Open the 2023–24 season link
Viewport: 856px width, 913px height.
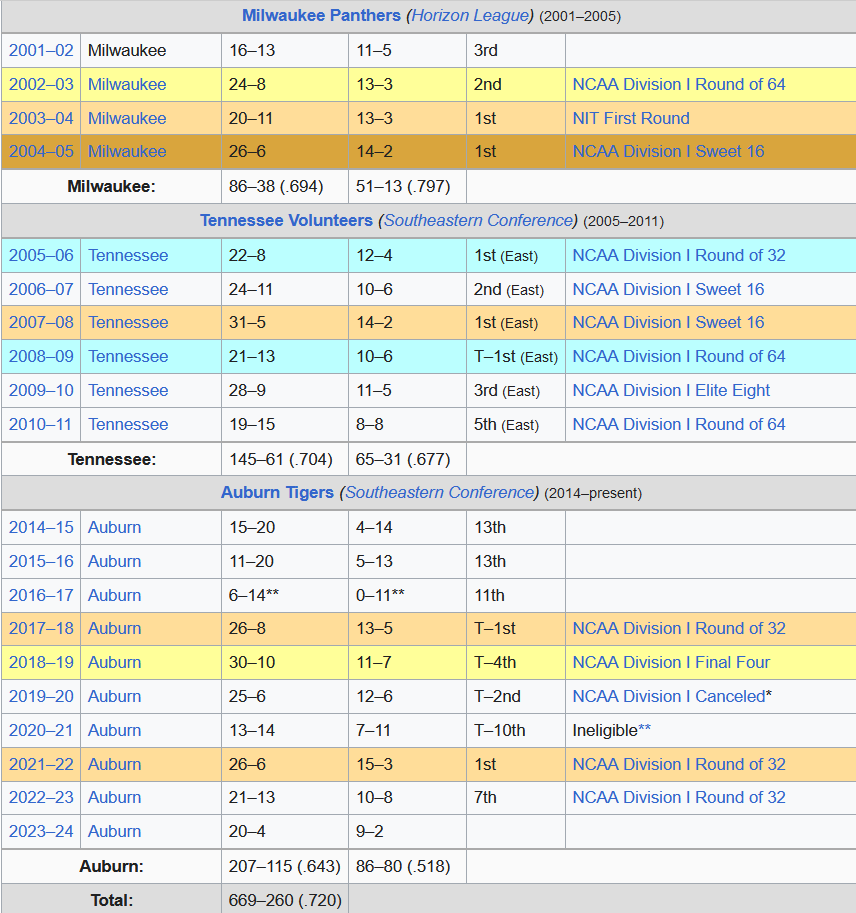41,831
